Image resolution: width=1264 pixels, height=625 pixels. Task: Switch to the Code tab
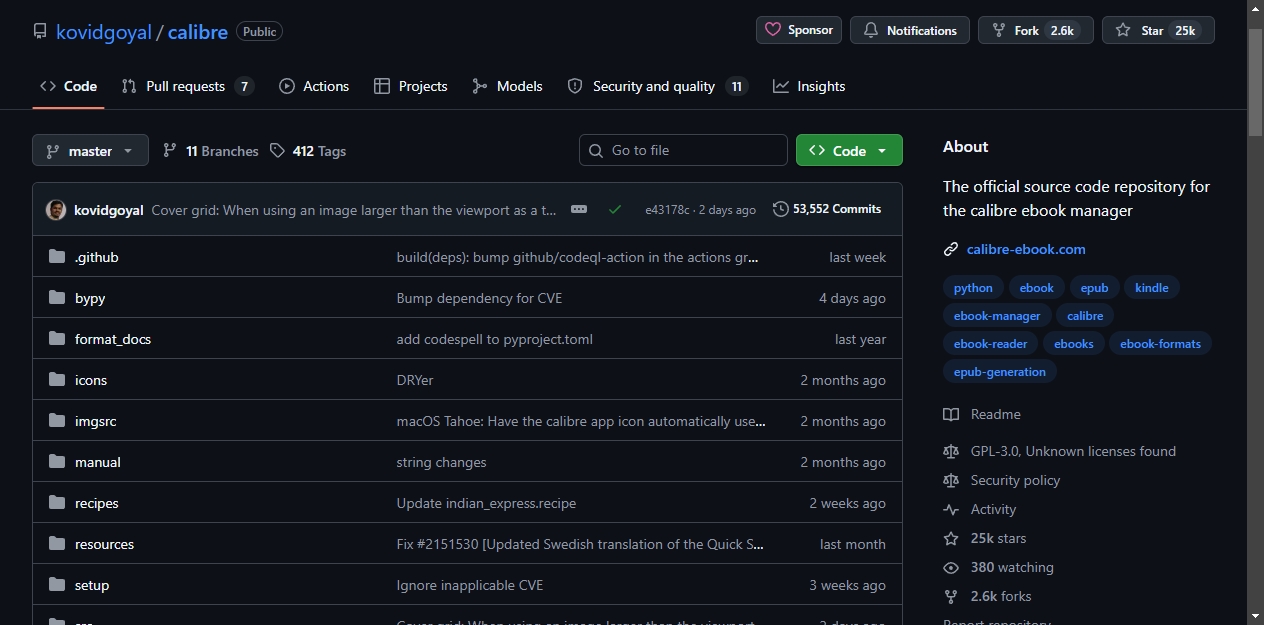point(68,86)
